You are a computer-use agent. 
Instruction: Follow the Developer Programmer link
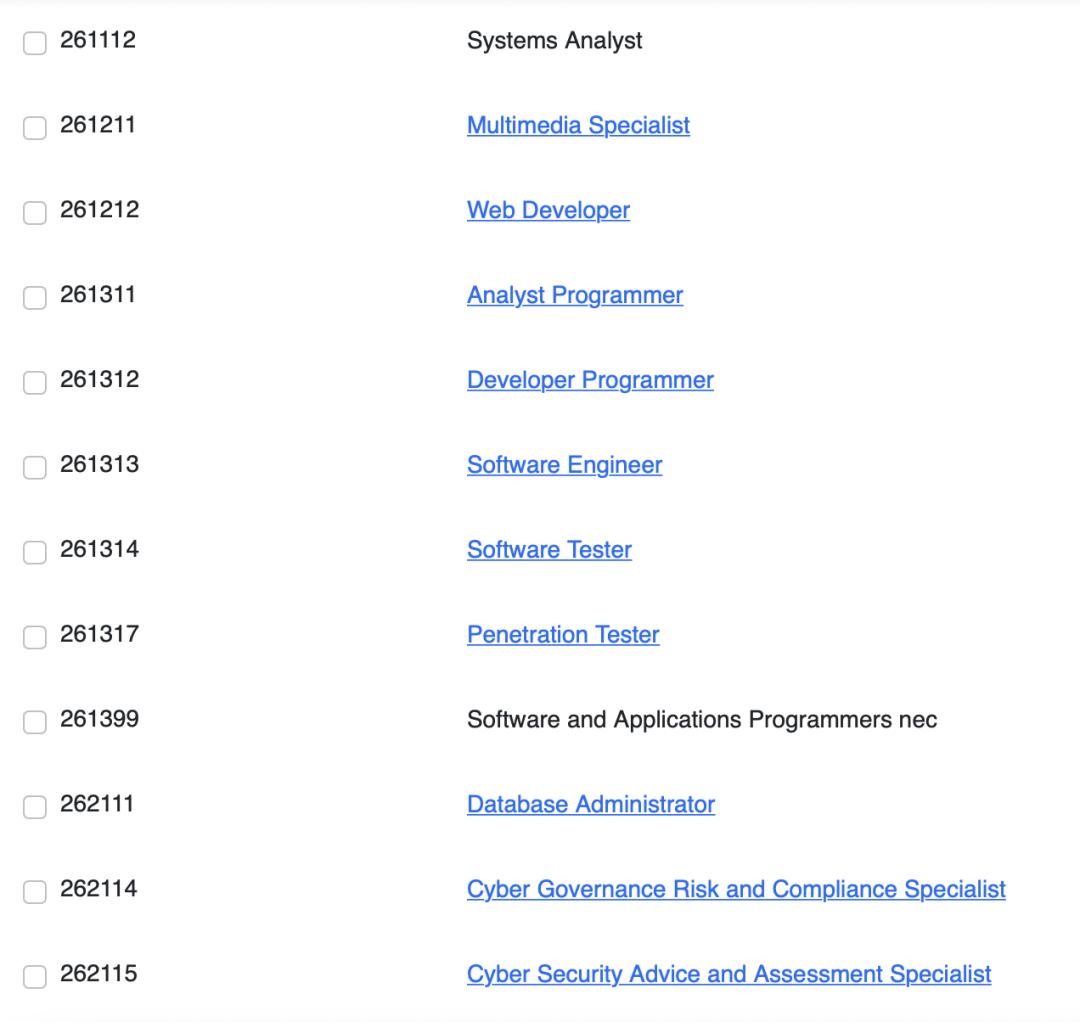590,381
